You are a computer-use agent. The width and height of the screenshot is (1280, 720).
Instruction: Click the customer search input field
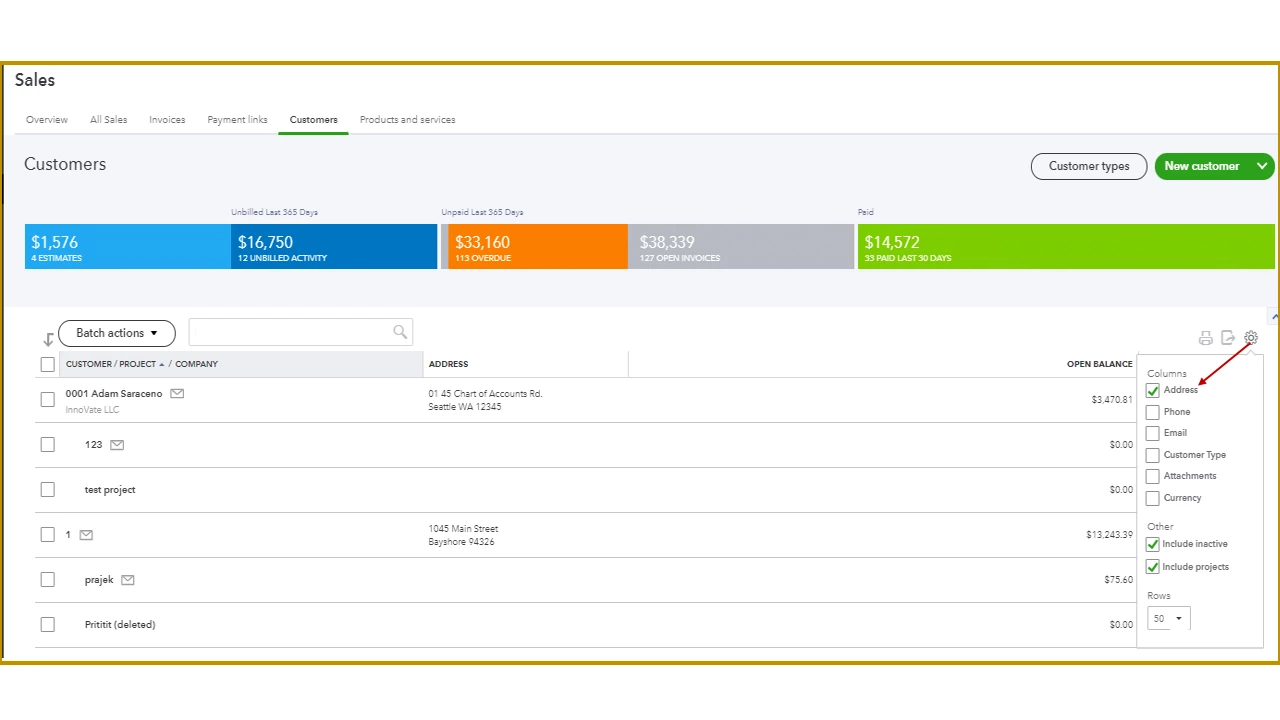click(301, 332)
